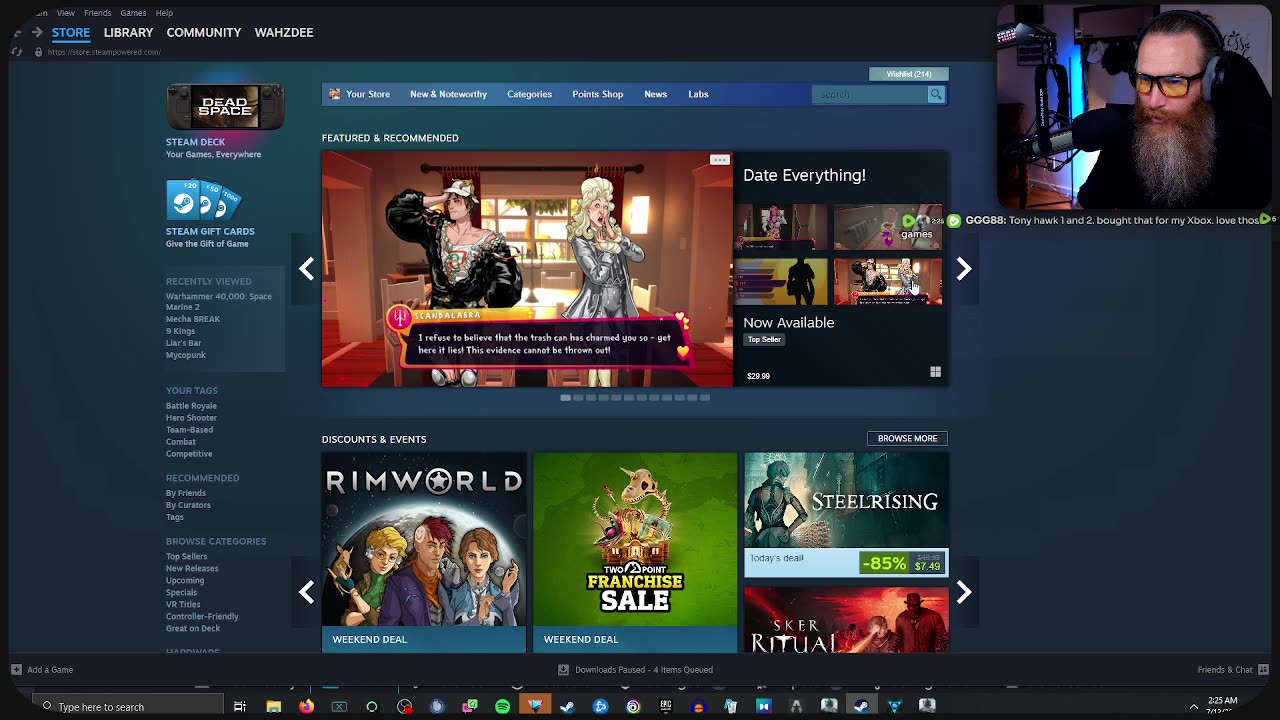Open the Your Store dropdown
Image resolution: width=1280 pixels, height=720 pixels.
click(368, 94)
